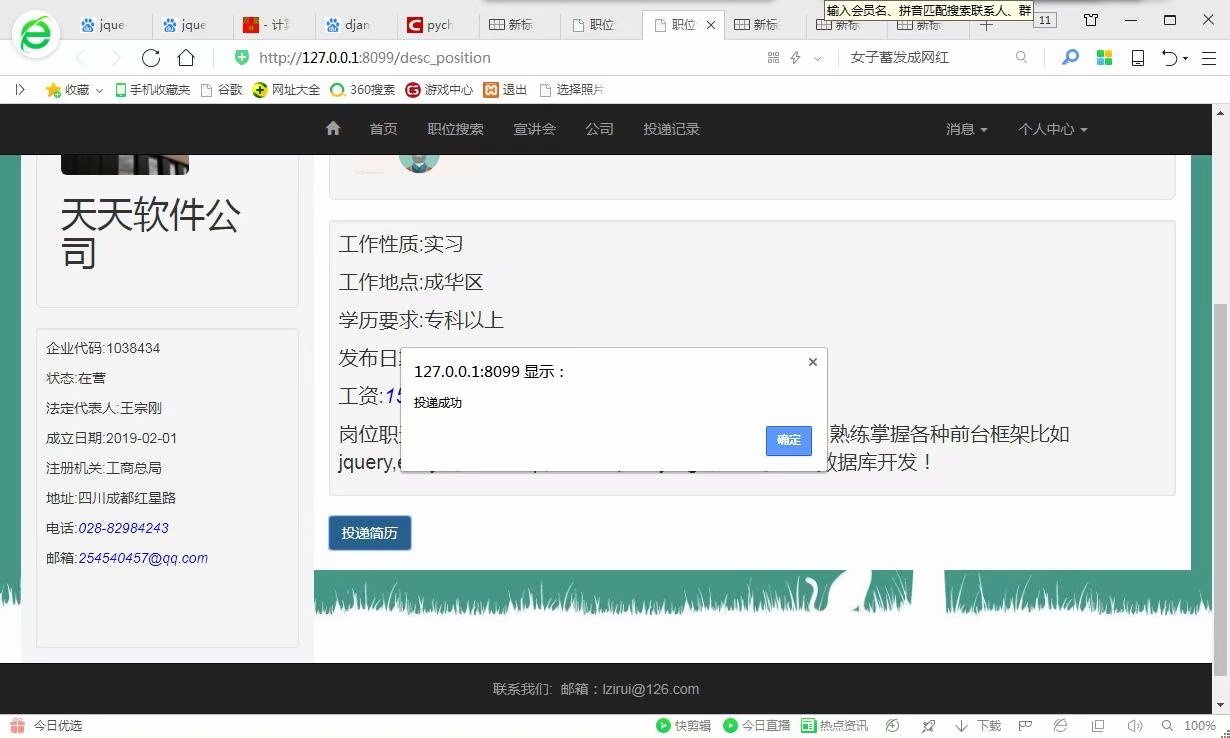
Task: Open the 360搜索 bookmark
Action: coord(362,90)
